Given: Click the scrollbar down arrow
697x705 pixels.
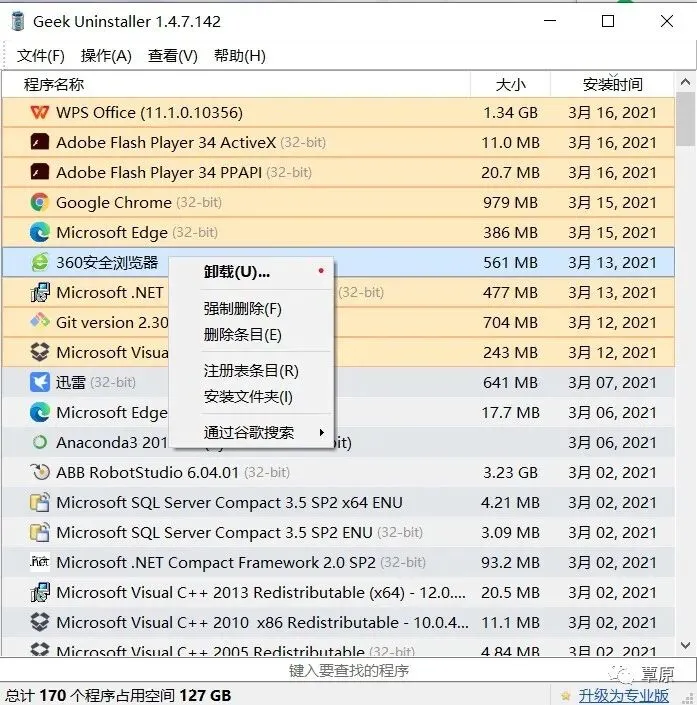Looking at the screenshot, I should pyautogui.click(x=685, y=646).
